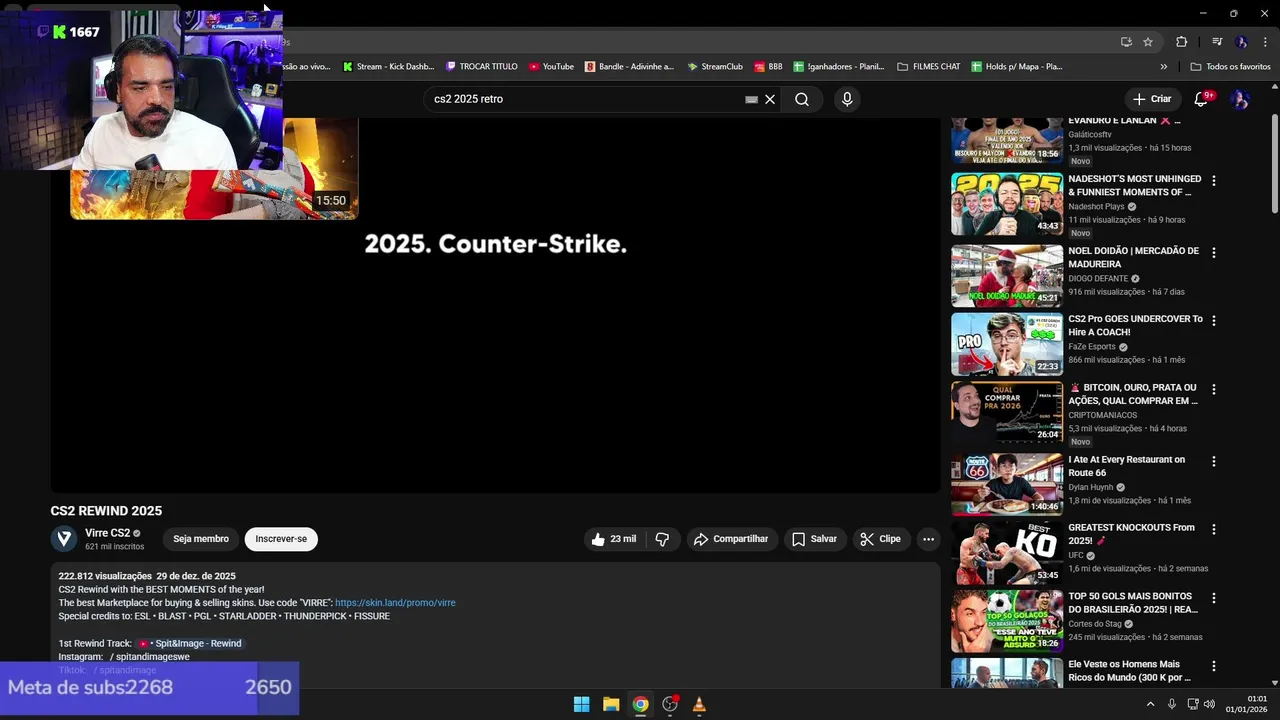Create a clip with Clipe button
This screenshot has width=1280, height=720.
pyautogui.click(x=880, y=539)
